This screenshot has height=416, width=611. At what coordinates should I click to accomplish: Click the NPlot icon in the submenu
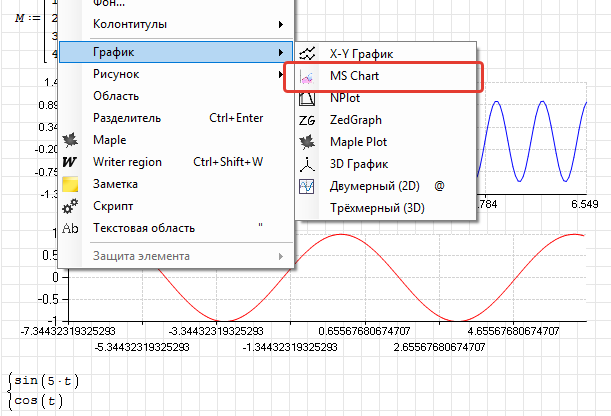(308, 98)
